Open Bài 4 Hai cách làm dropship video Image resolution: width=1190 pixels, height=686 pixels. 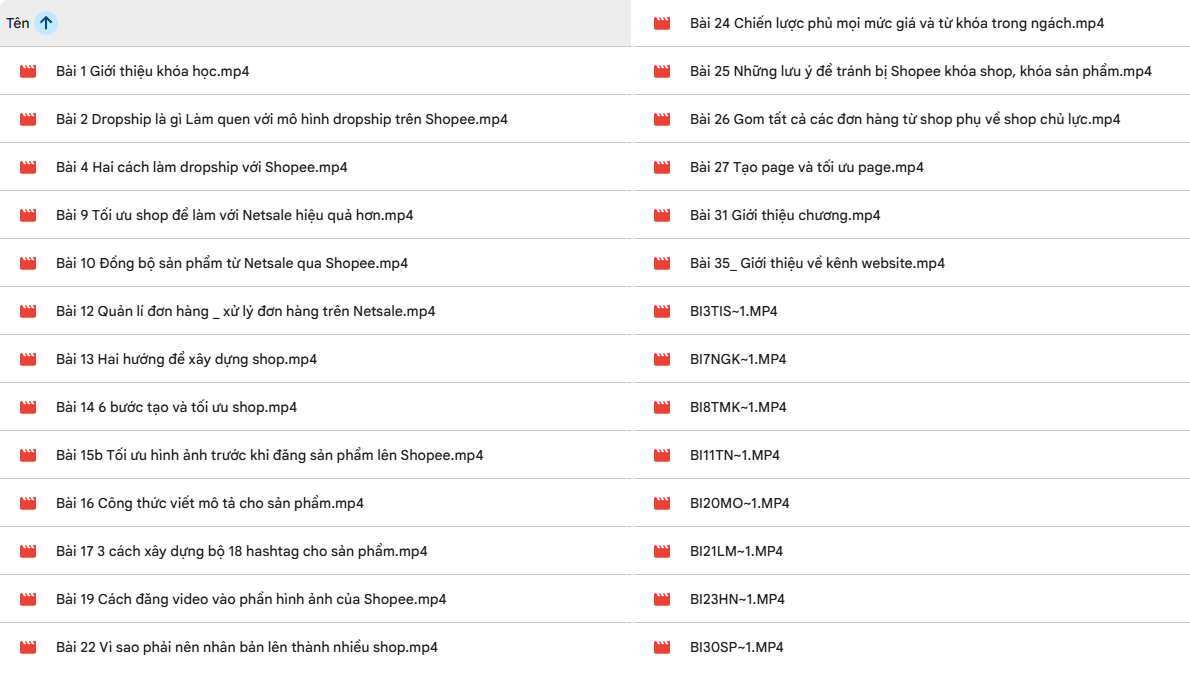pyautogui.click(x=201, y=168)
